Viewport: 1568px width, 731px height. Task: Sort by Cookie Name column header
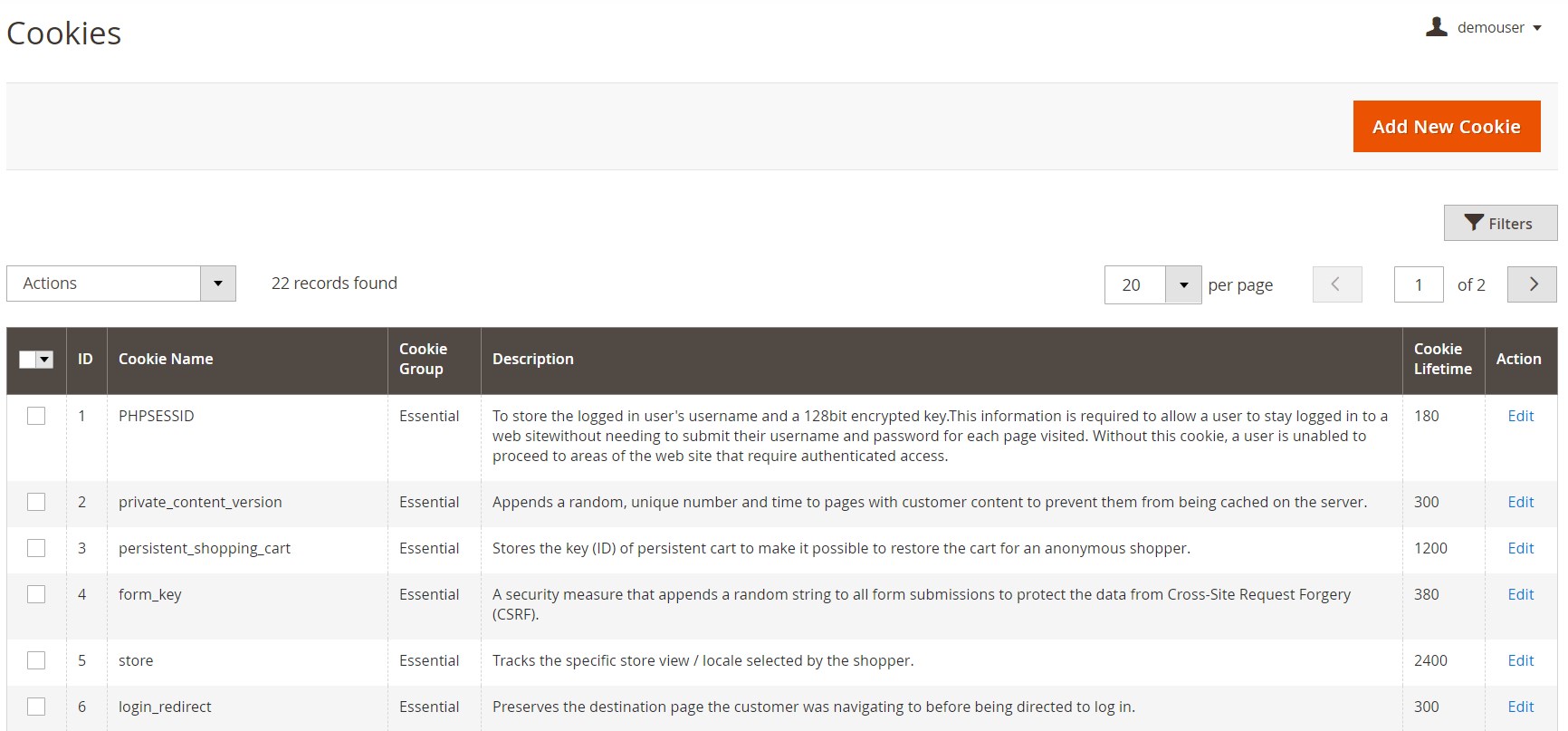166,359
